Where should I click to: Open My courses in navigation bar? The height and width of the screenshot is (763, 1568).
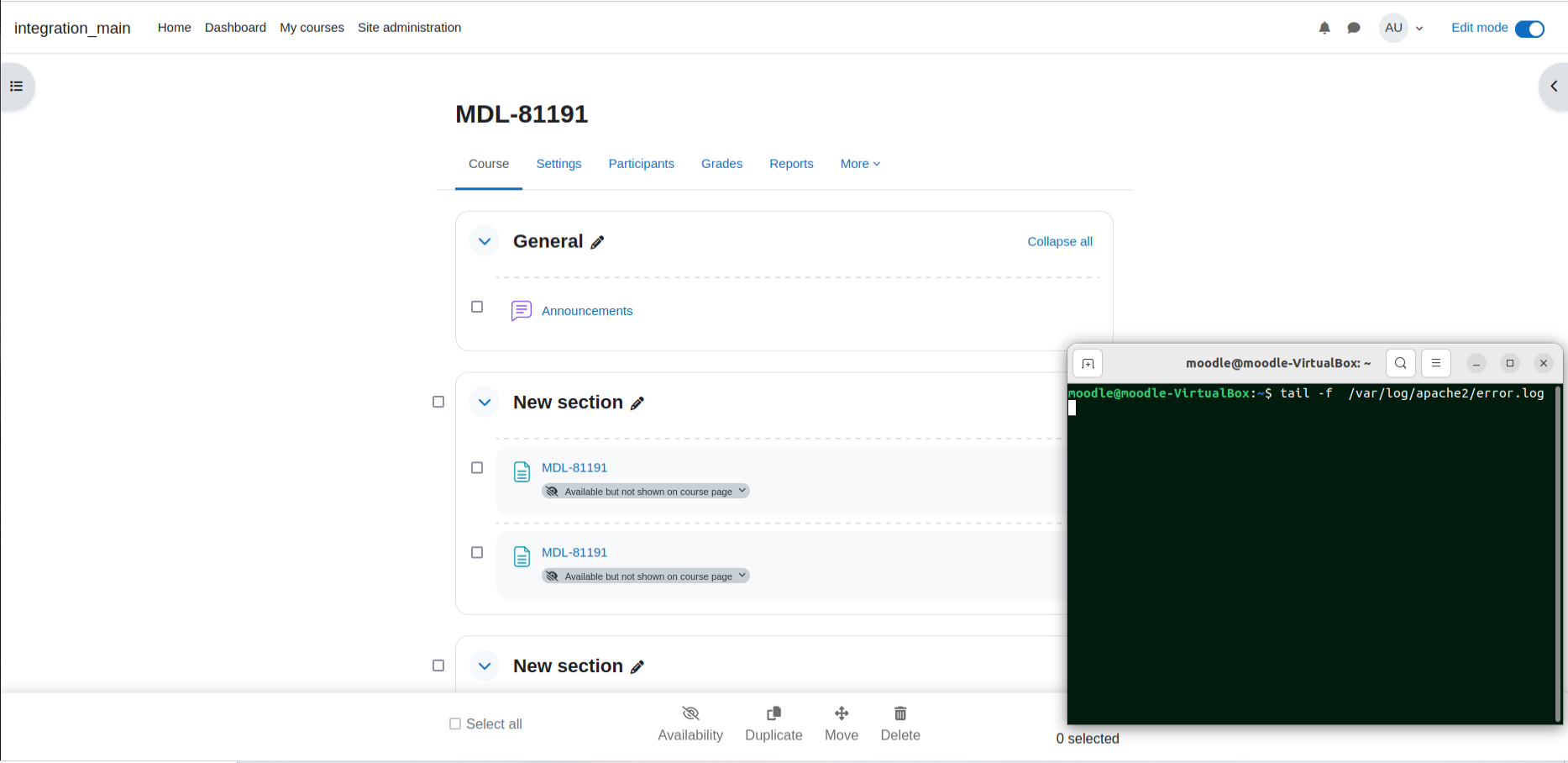coord(312,28)
